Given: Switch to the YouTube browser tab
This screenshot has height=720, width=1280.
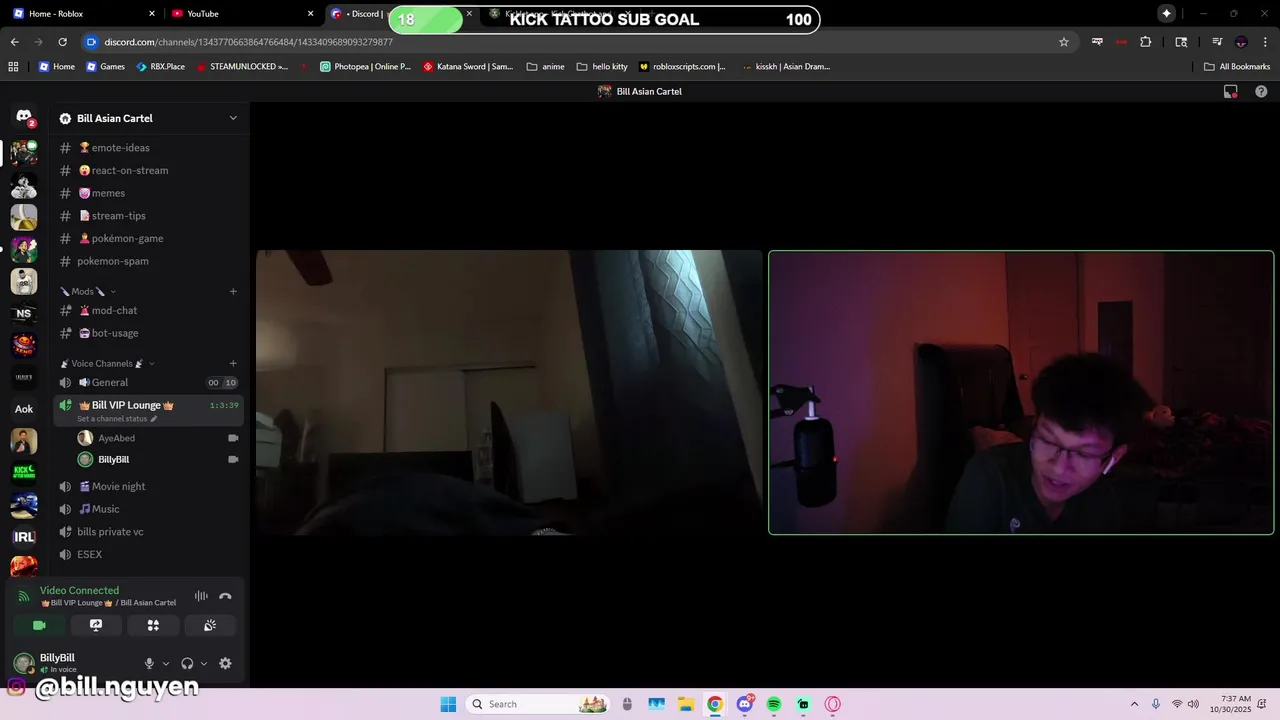Looking at the screenshot, I should [241, 14].
